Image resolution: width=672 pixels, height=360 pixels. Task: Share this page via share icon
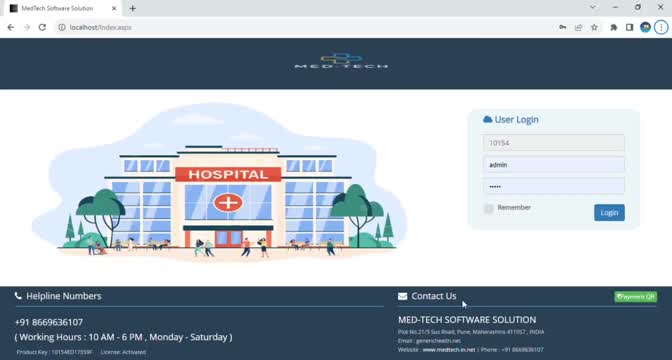tap(579, 27)
